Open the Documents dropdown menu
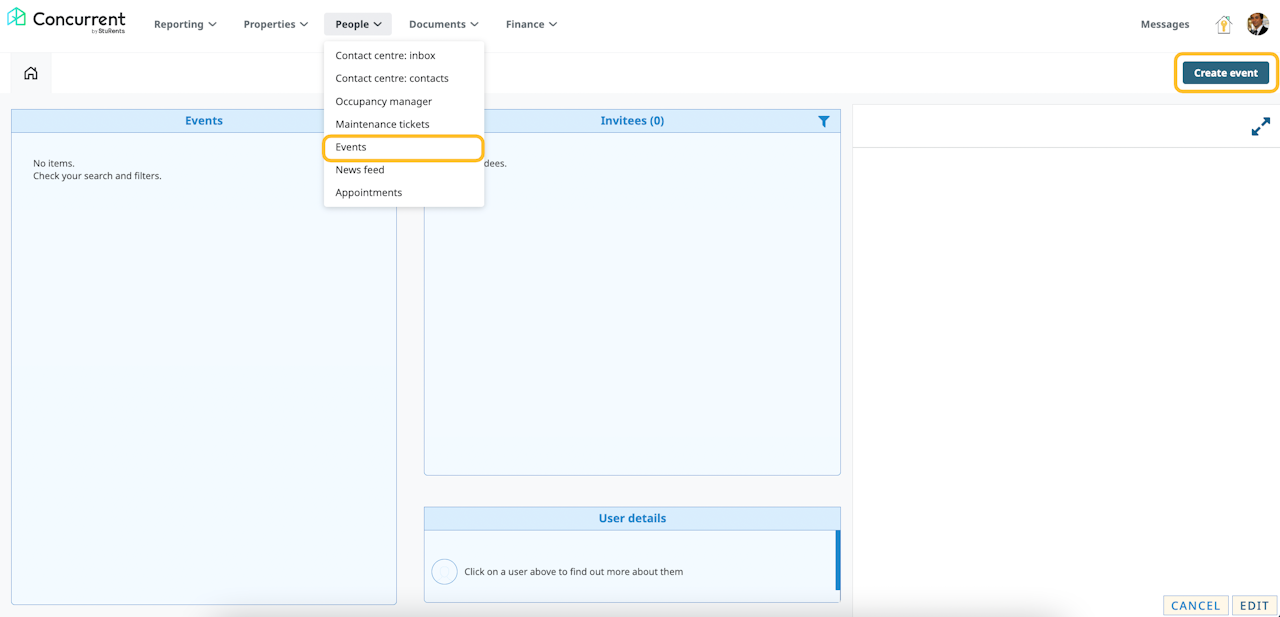 tap(444, 24)
